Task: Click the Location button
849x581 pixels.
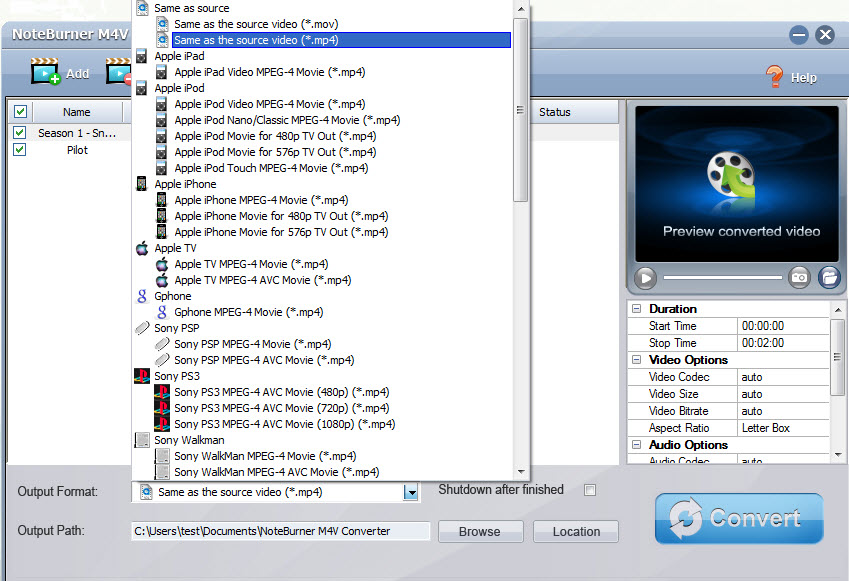Action: tap(576, 531)
